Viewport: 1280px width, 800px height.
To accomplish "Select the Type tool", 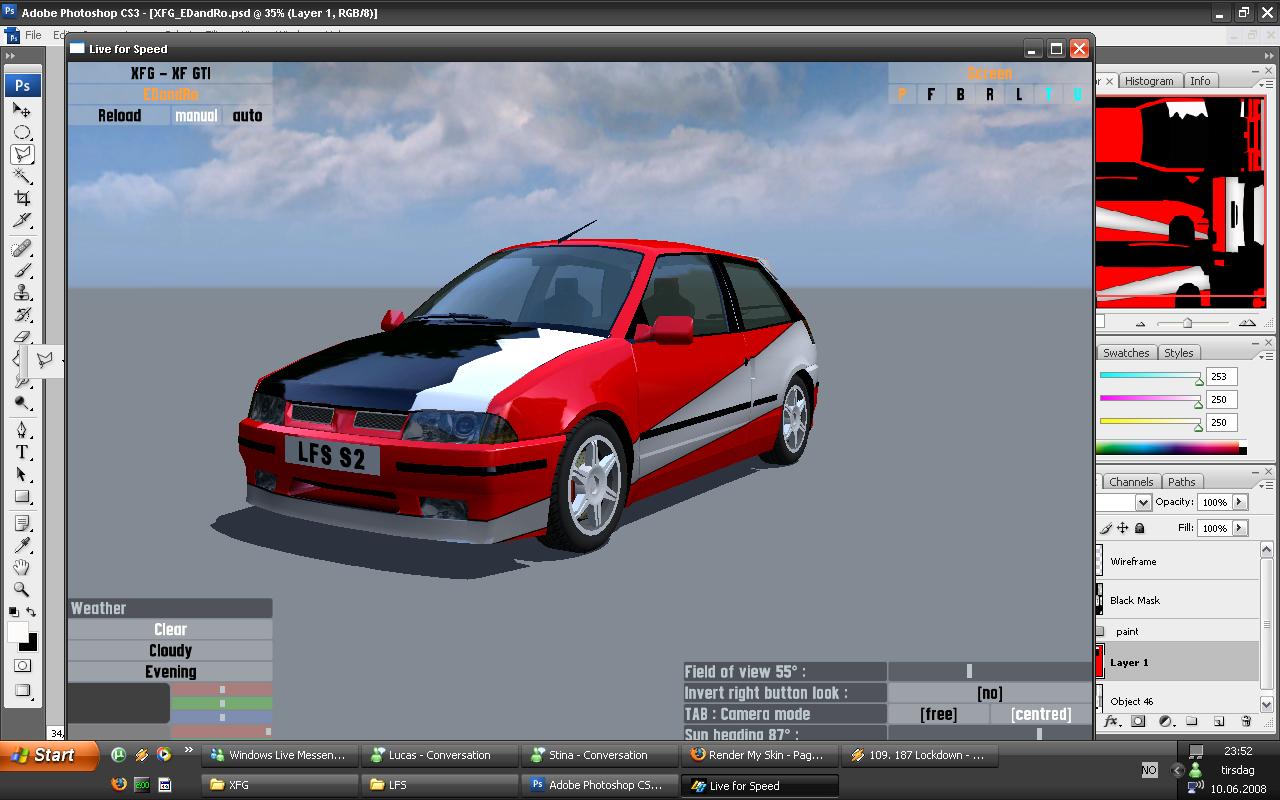I will coord(22,452).
